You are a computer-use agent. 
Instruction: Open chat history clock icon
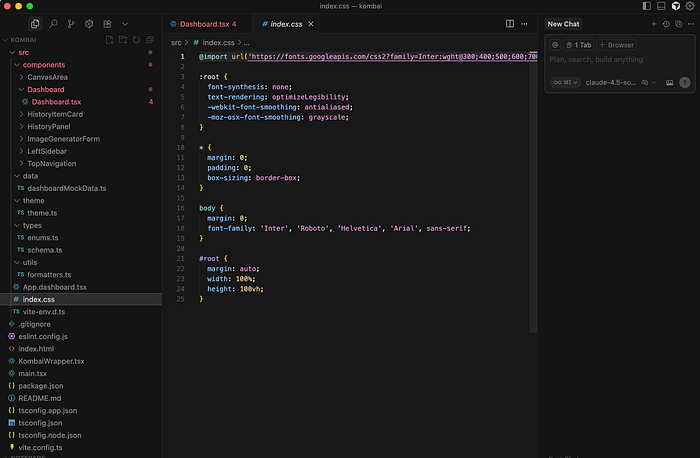(666, 23)
